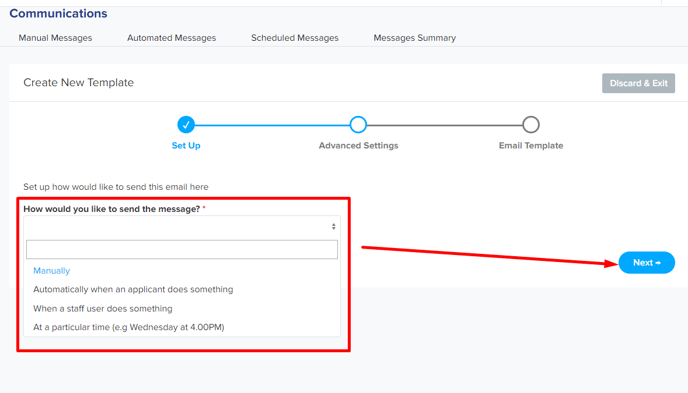Go to Scheduled Messages tab

(x=295, y=38)
